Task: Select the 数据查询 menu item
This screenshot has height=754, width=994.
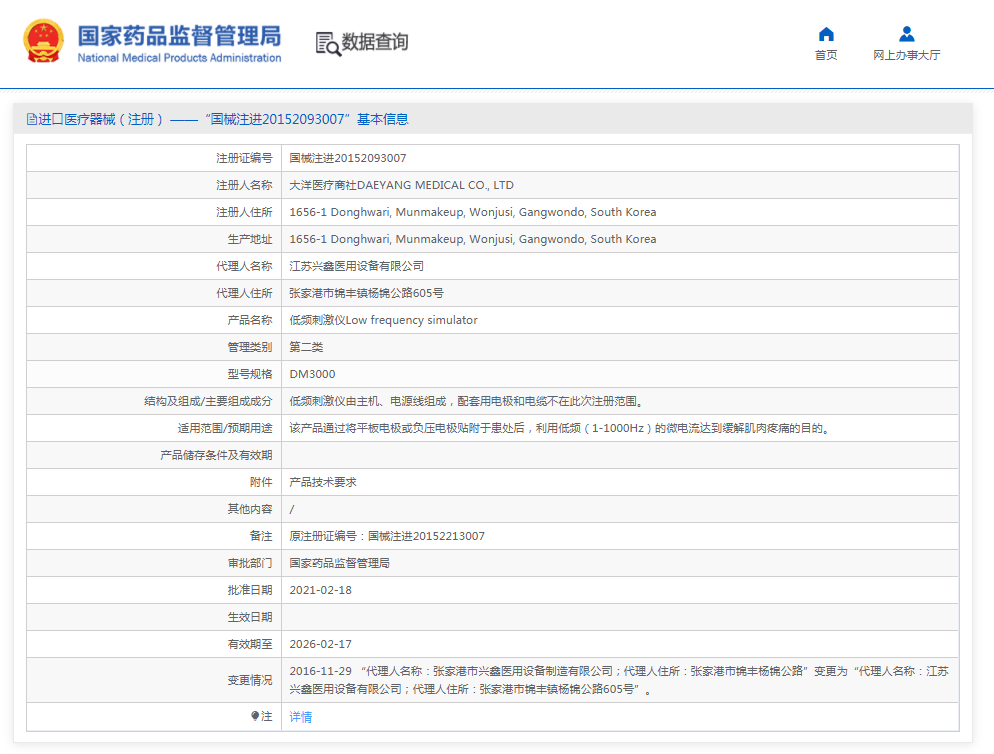Action: tap(378, 44)
